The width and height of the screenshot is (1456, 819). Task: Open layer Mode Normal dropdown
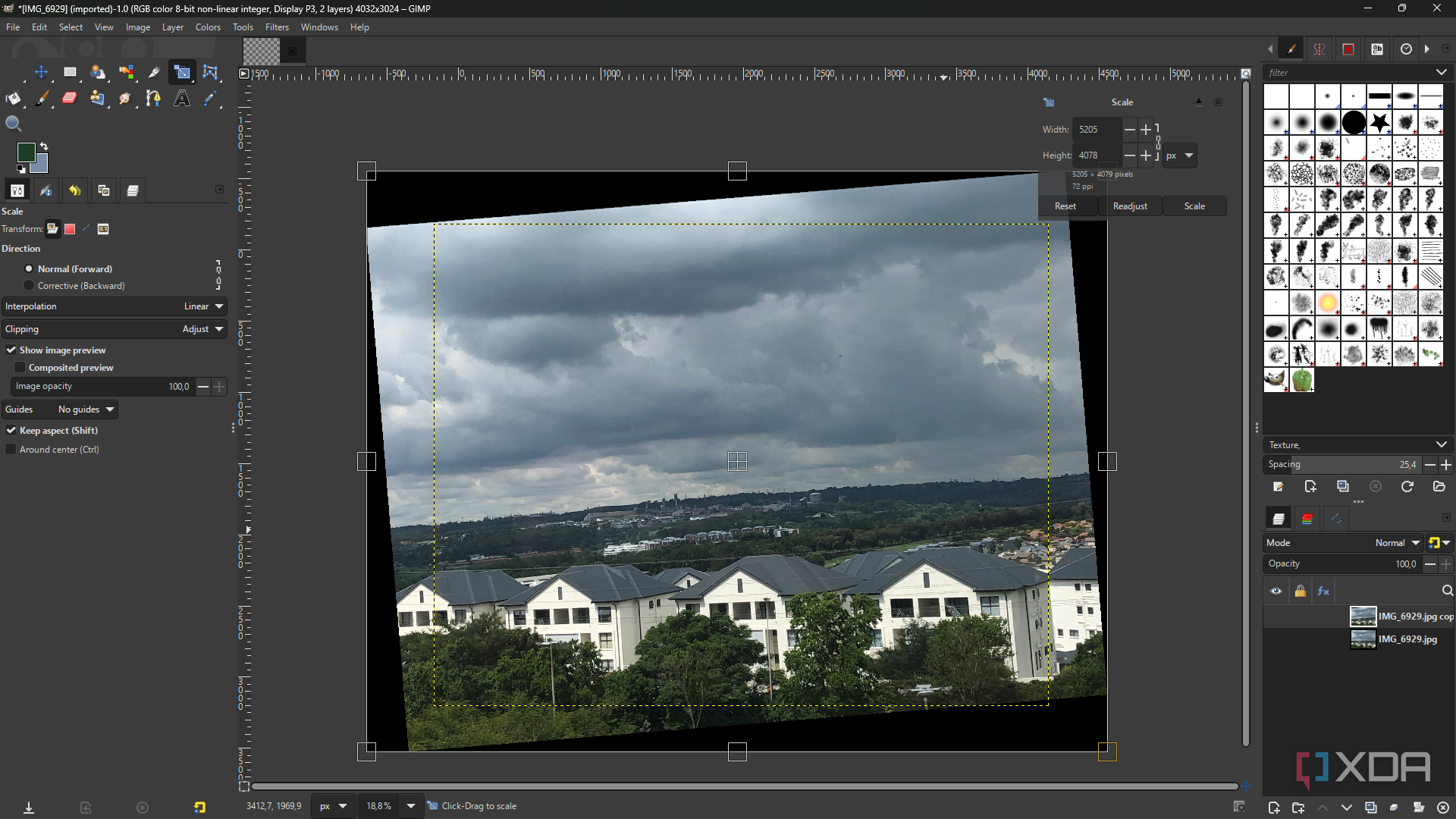click(1342, 543)
